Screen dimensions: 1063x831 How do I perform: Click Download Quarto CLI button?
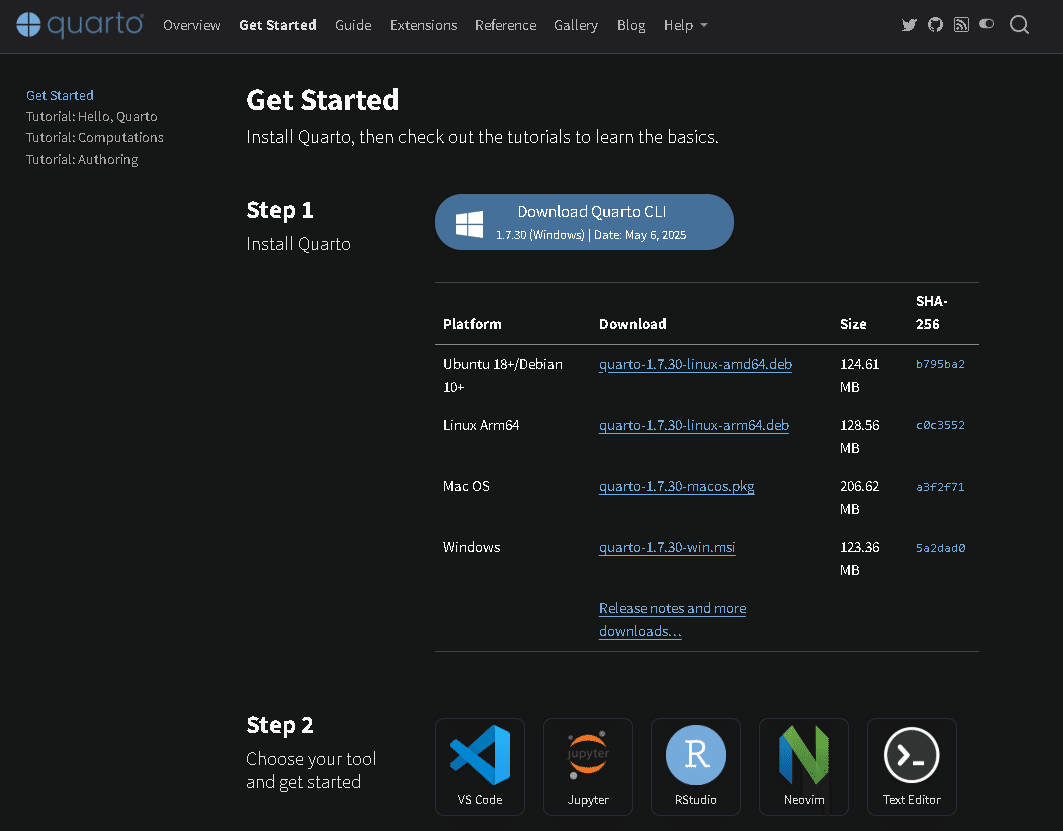coord(584,222)
